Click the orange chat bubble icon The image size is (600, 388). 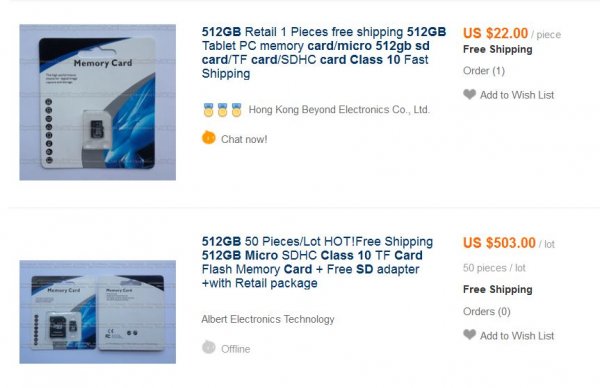pos(209,138)
